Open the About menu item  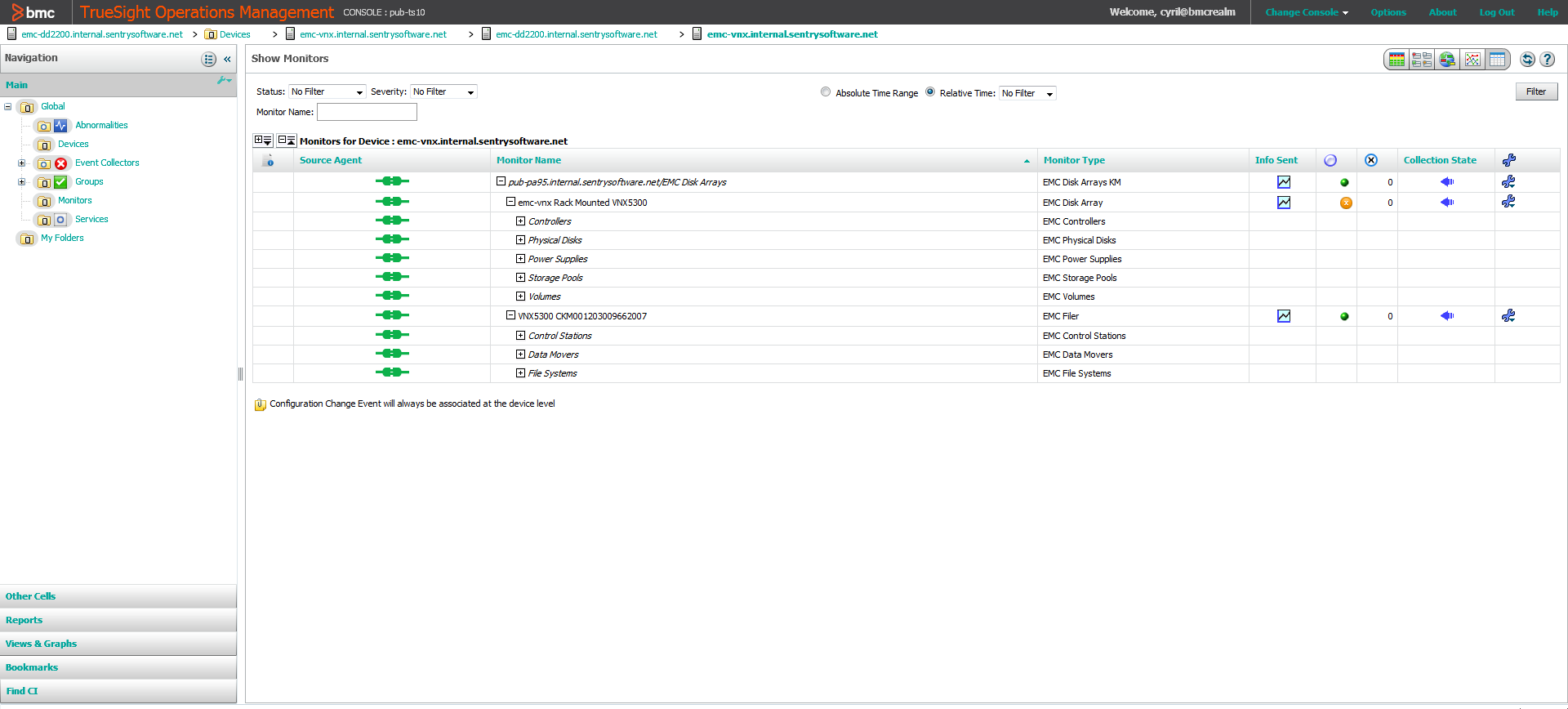tap(1442, 12)
